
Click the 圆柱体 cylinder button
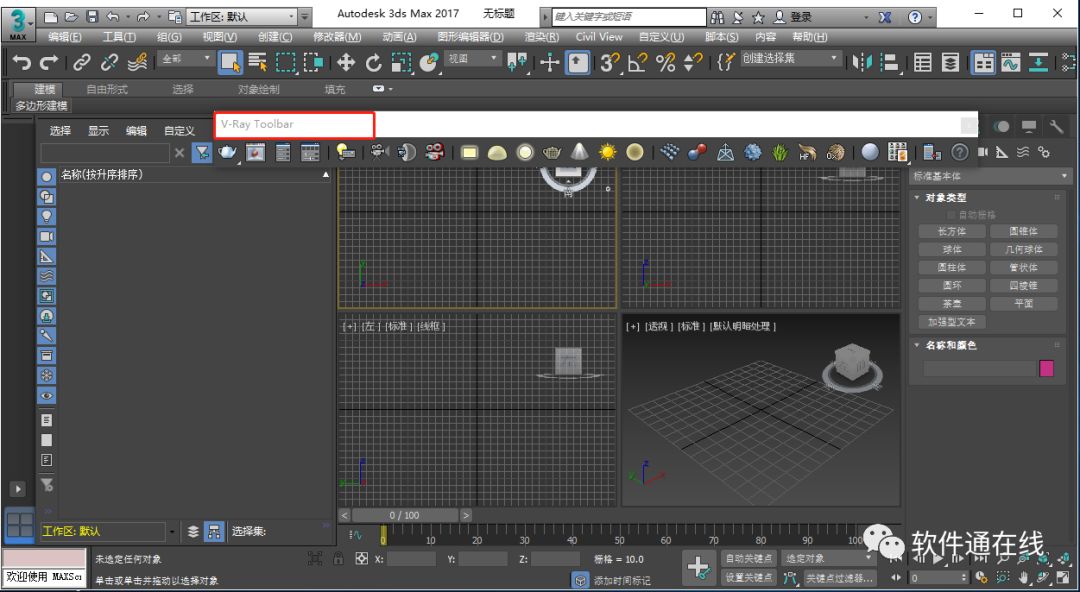pos(952,267)
